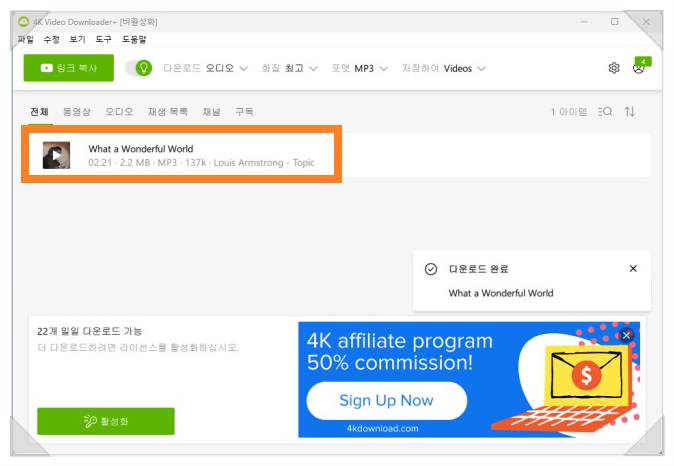Click the account icon with green badge
The height and width of the screenshot is (466, 674).
click(640, 66)
